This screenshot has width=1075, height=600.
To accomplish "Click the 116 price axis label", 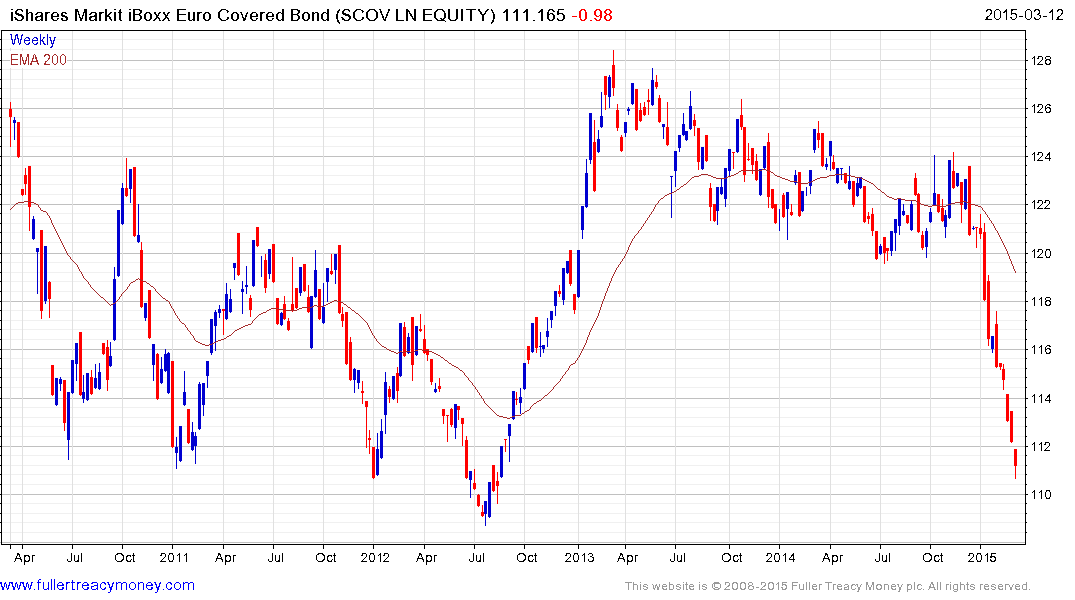I will coord(1041,350).
